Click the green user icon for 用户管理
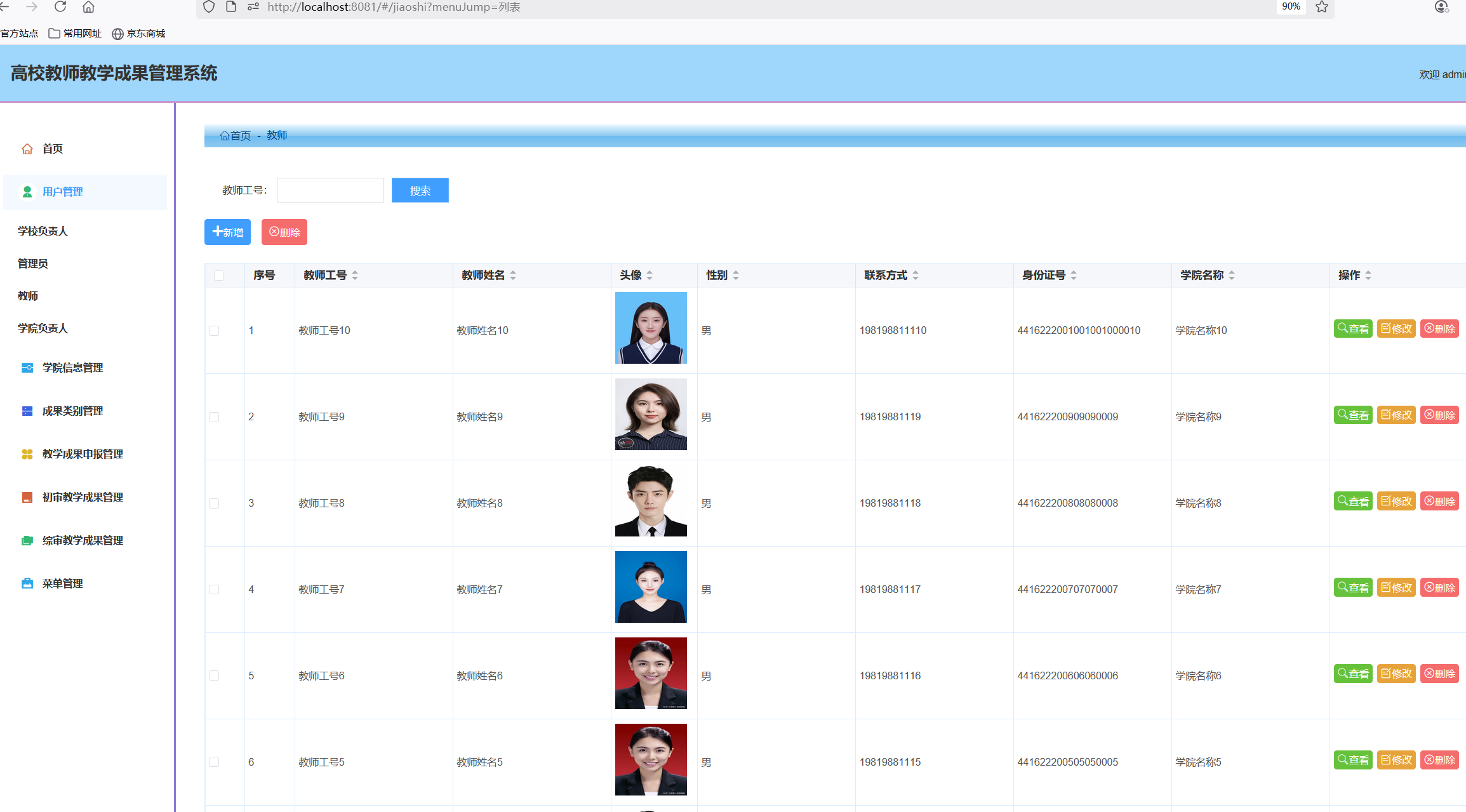This screenshot has height=812, width=1466. pos(27,192)
